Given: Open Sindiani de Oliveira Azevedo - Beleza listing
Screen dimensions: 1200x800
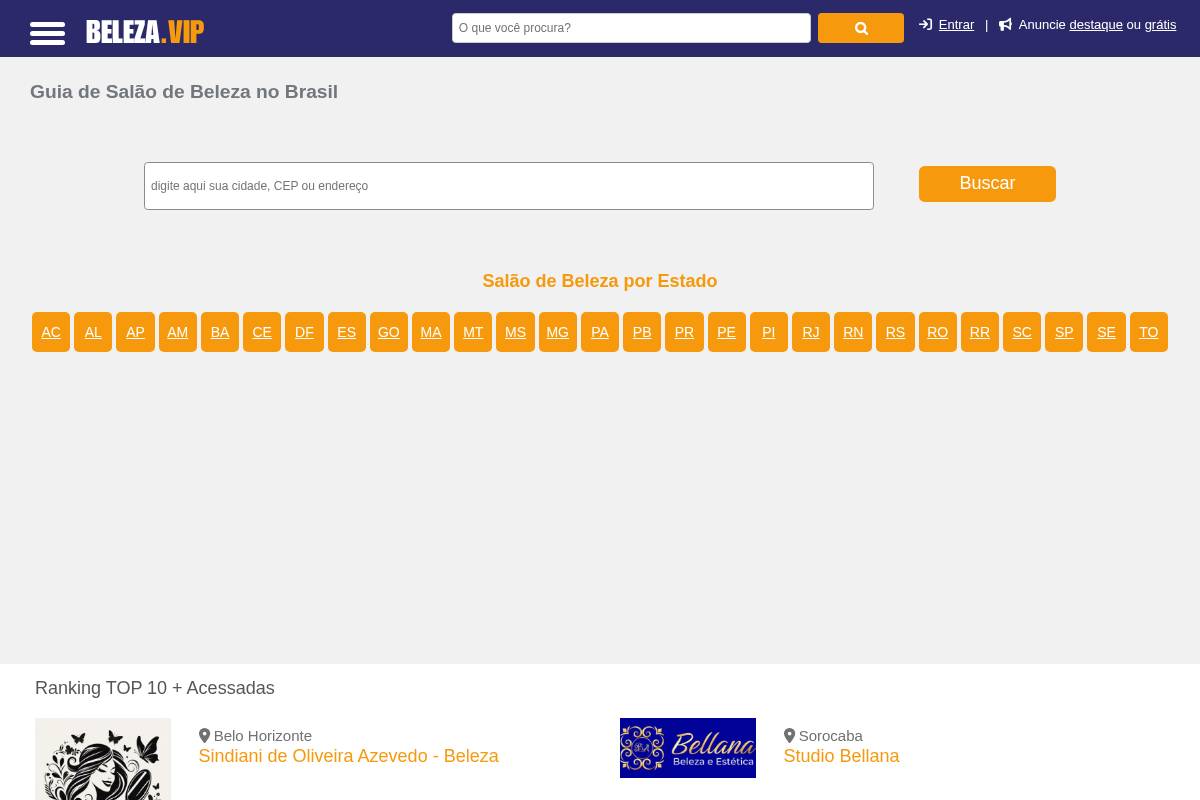Looking at the screenshot, I should (x=348, y=756).
